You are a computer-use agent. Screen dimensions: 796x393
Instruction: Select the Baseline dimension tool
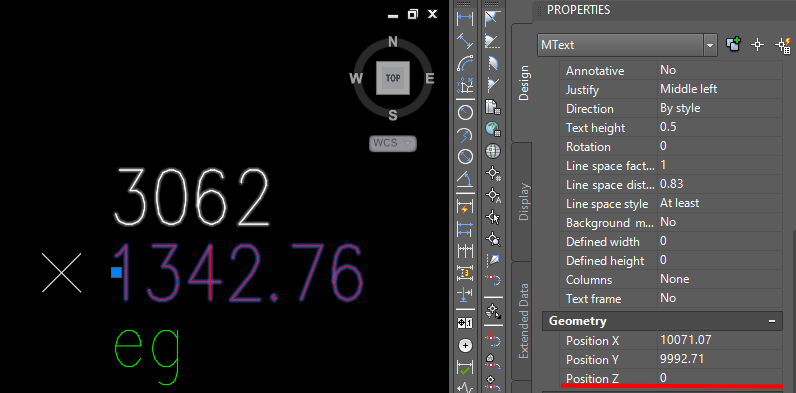(465, 229)
